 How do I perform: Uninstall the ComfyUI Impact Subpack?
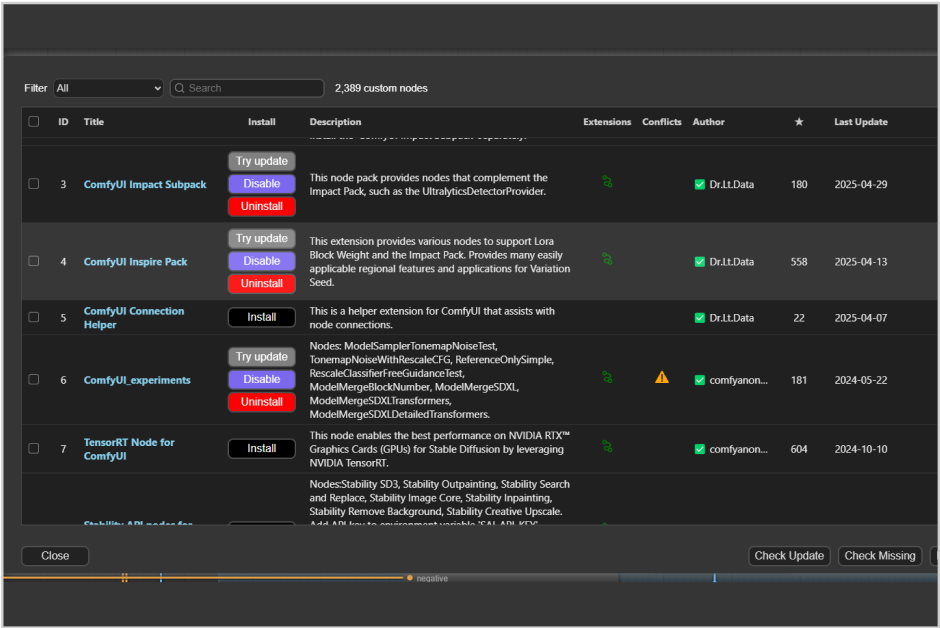(x=262, y=206)
